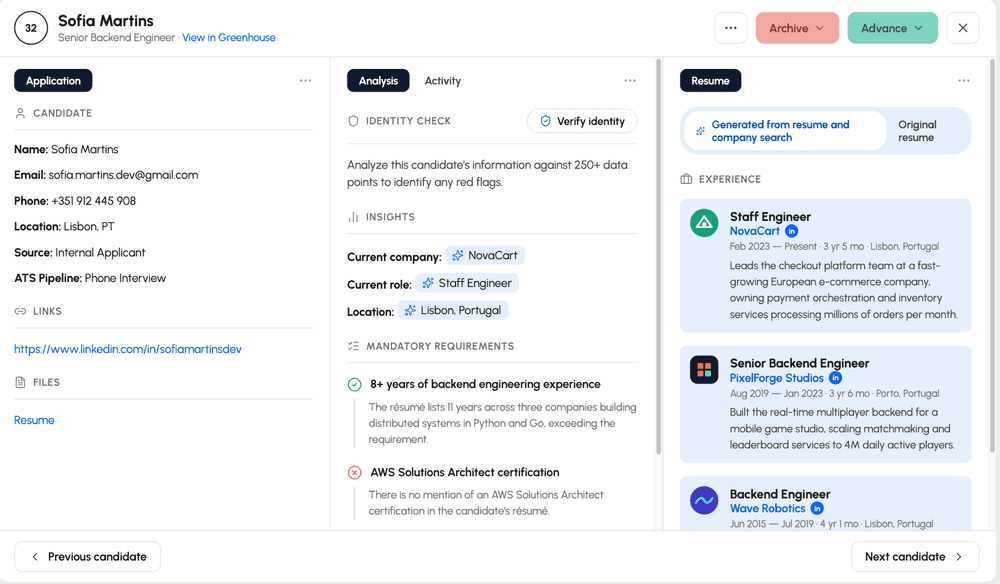The width and height of the screenshot is (1000, 584).
Task: Click the Experience briefcase icon
Action: (686, 179)
